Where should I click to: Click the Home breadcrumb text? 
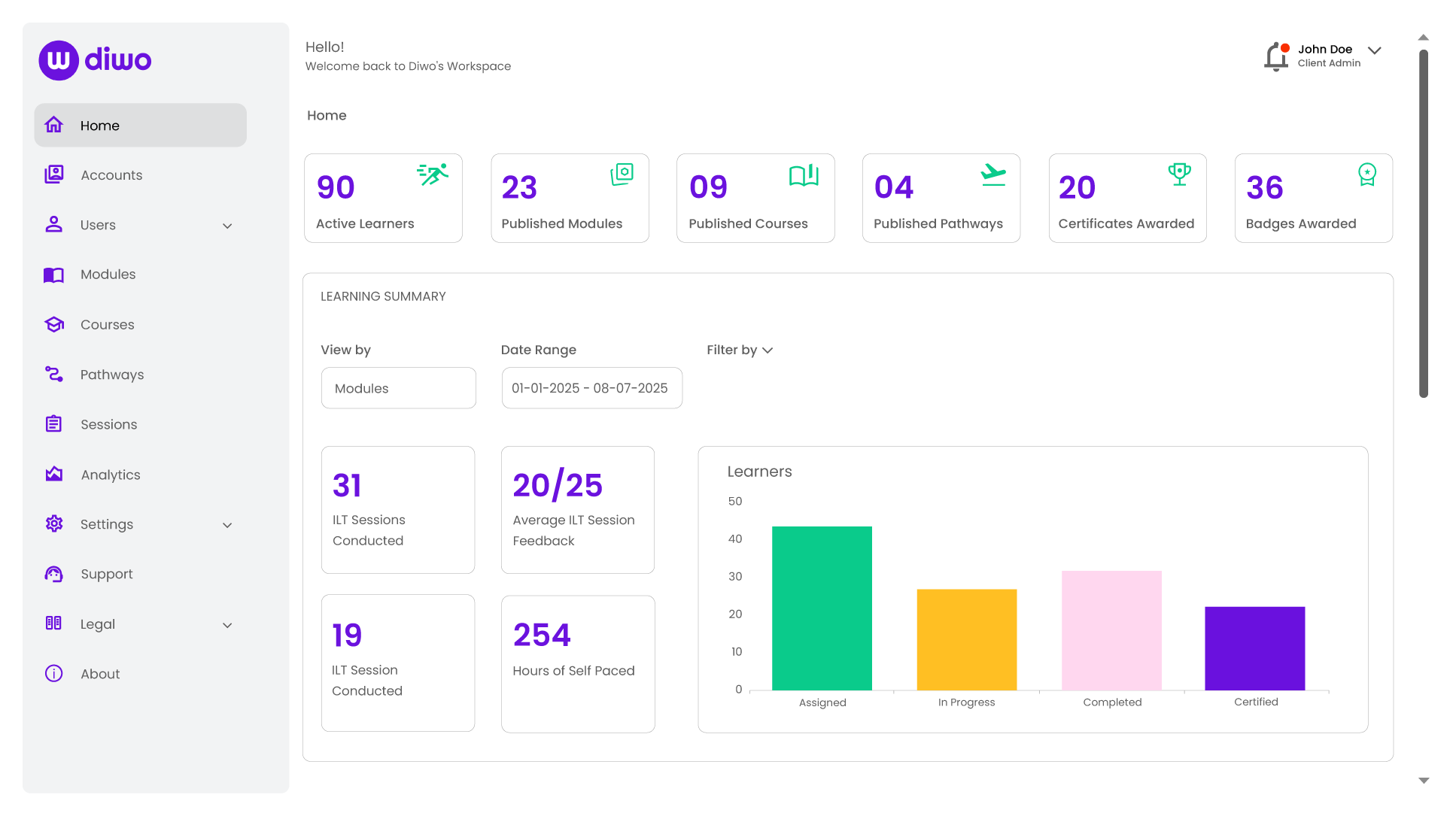click(x=327, y=115)
